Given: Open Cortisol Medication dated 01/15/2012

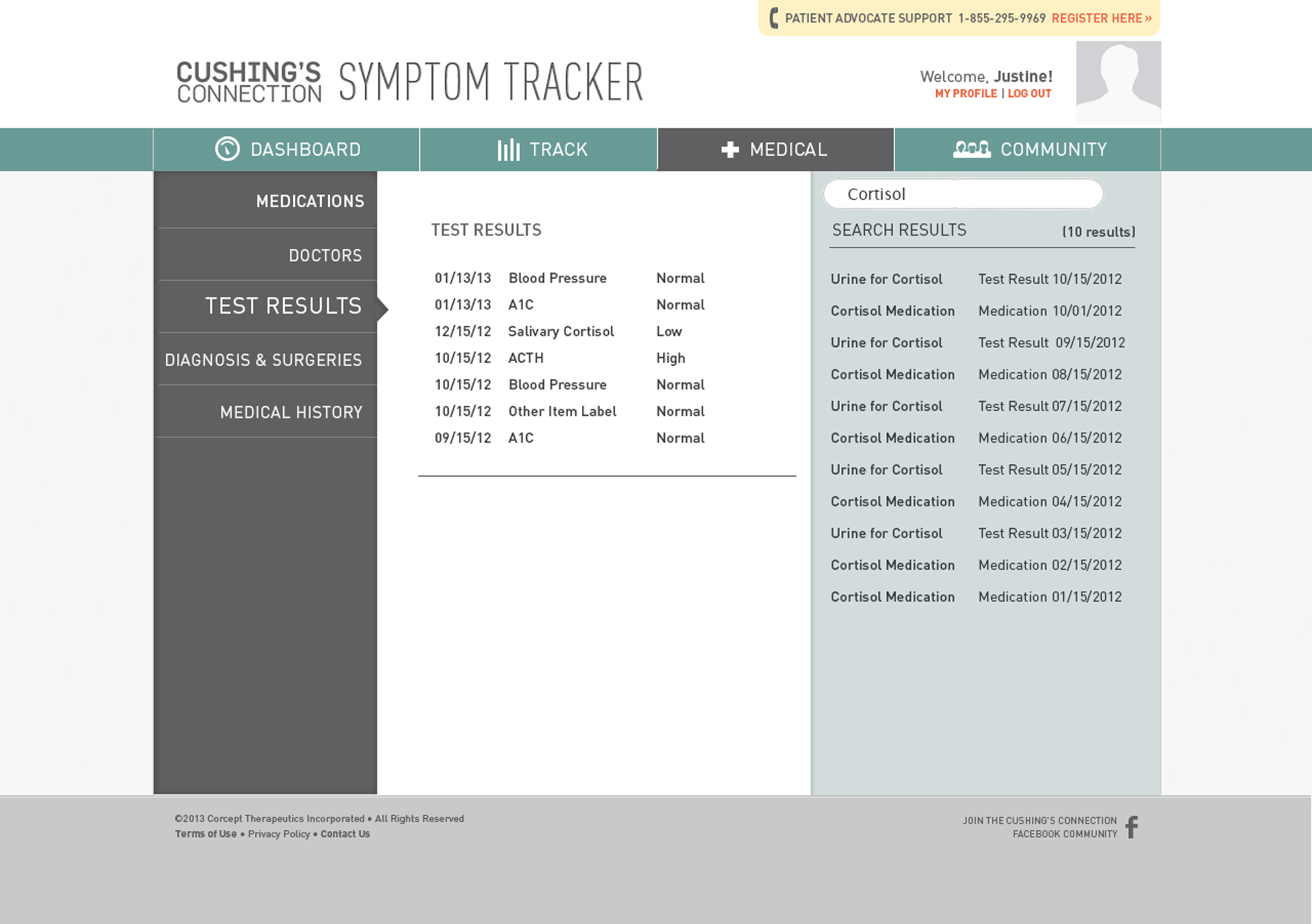Looking at the screenshot, I should [x=976, y=597].
